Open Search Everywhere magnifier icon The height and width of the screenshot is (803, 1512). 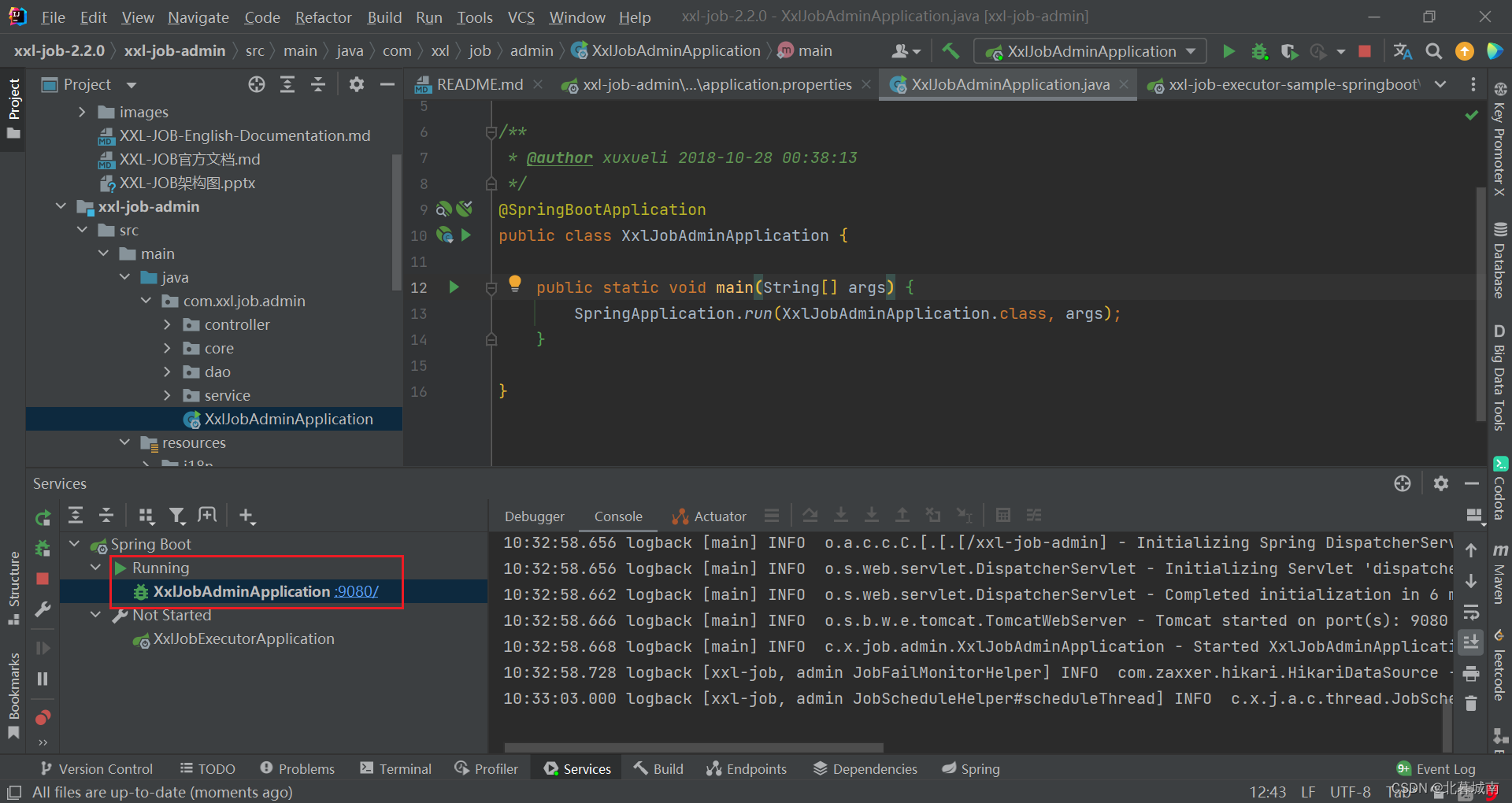(x=1434, y=51)
